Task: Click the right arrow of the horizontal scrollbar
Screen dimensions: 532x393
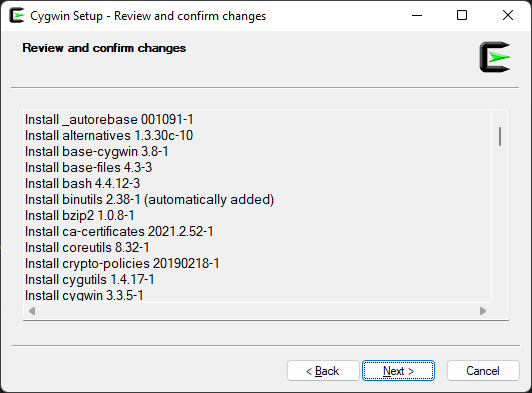Action: click(x=483, y=311)
